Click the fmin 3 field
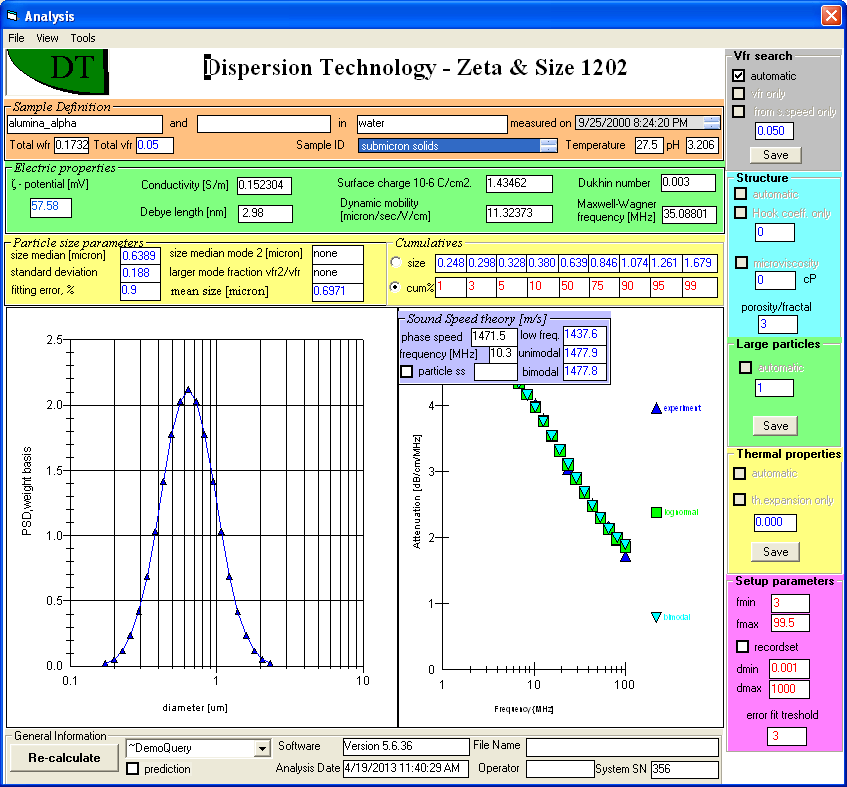847x787 pixels. click(x=790, y=603)
